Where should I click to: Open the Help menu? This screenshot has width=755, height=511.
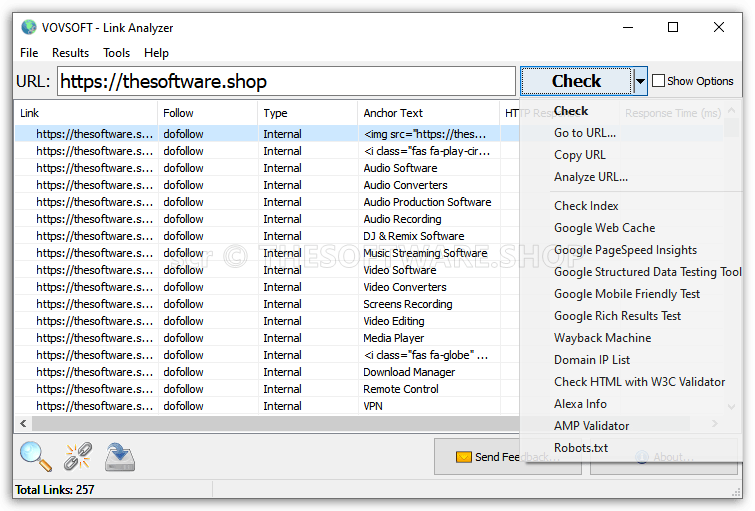click(156, 52)
